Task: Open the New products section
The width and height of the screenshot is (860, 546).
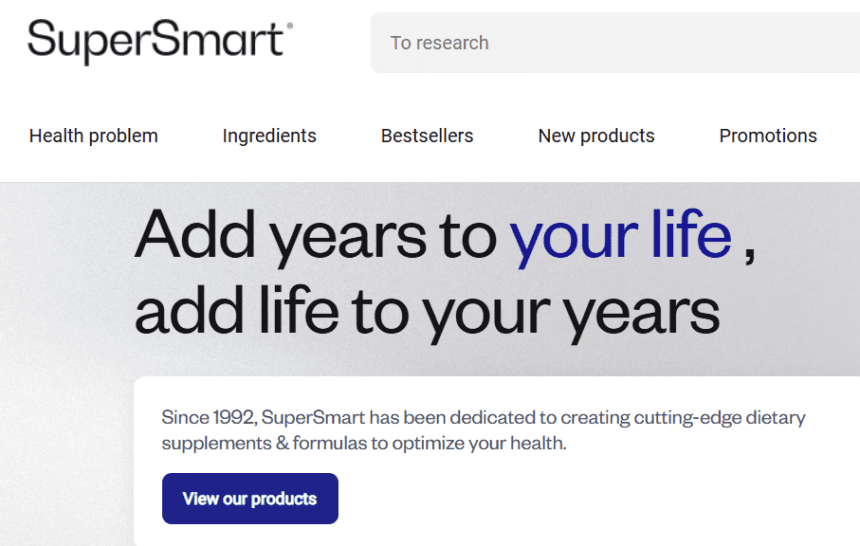Action: tap(596, 136)
